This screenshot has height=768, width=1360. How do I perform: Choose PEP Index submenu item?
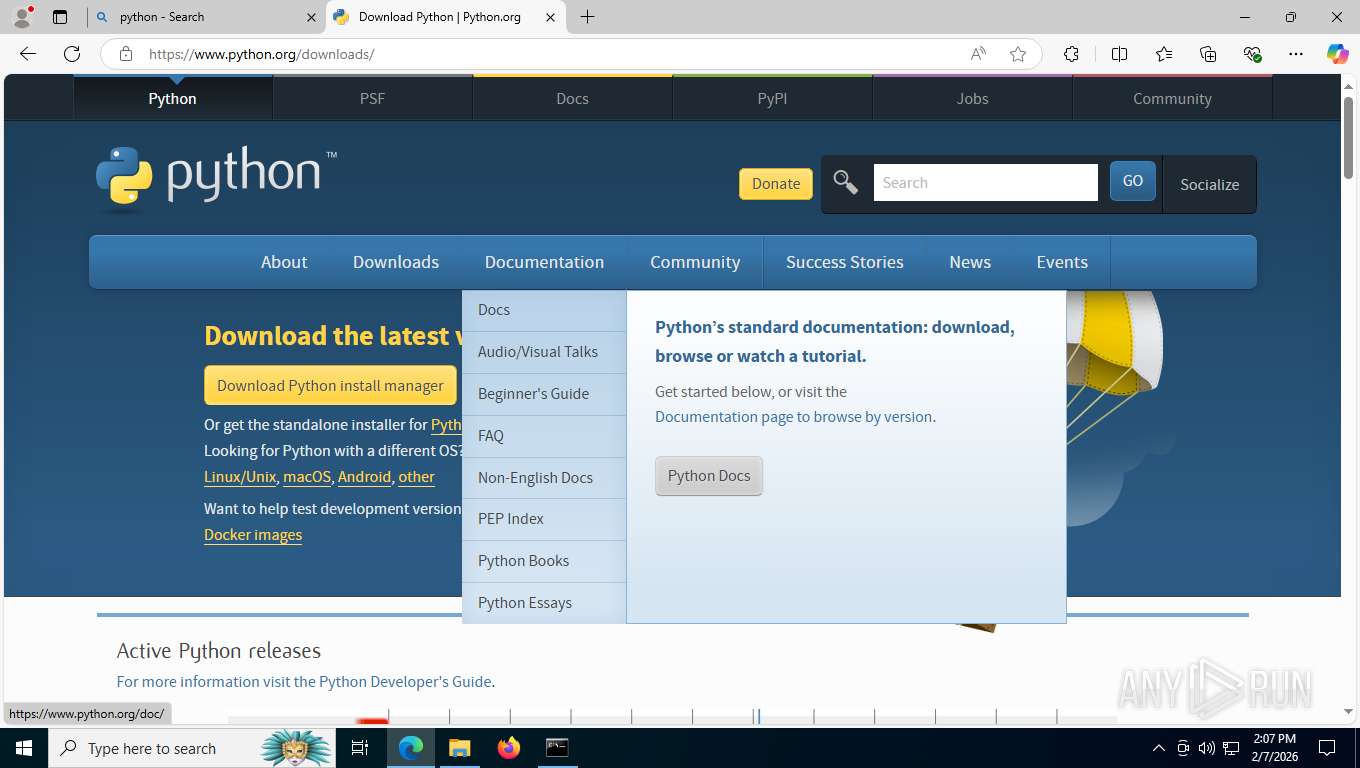pyautogui.click(x=544, y=519)
